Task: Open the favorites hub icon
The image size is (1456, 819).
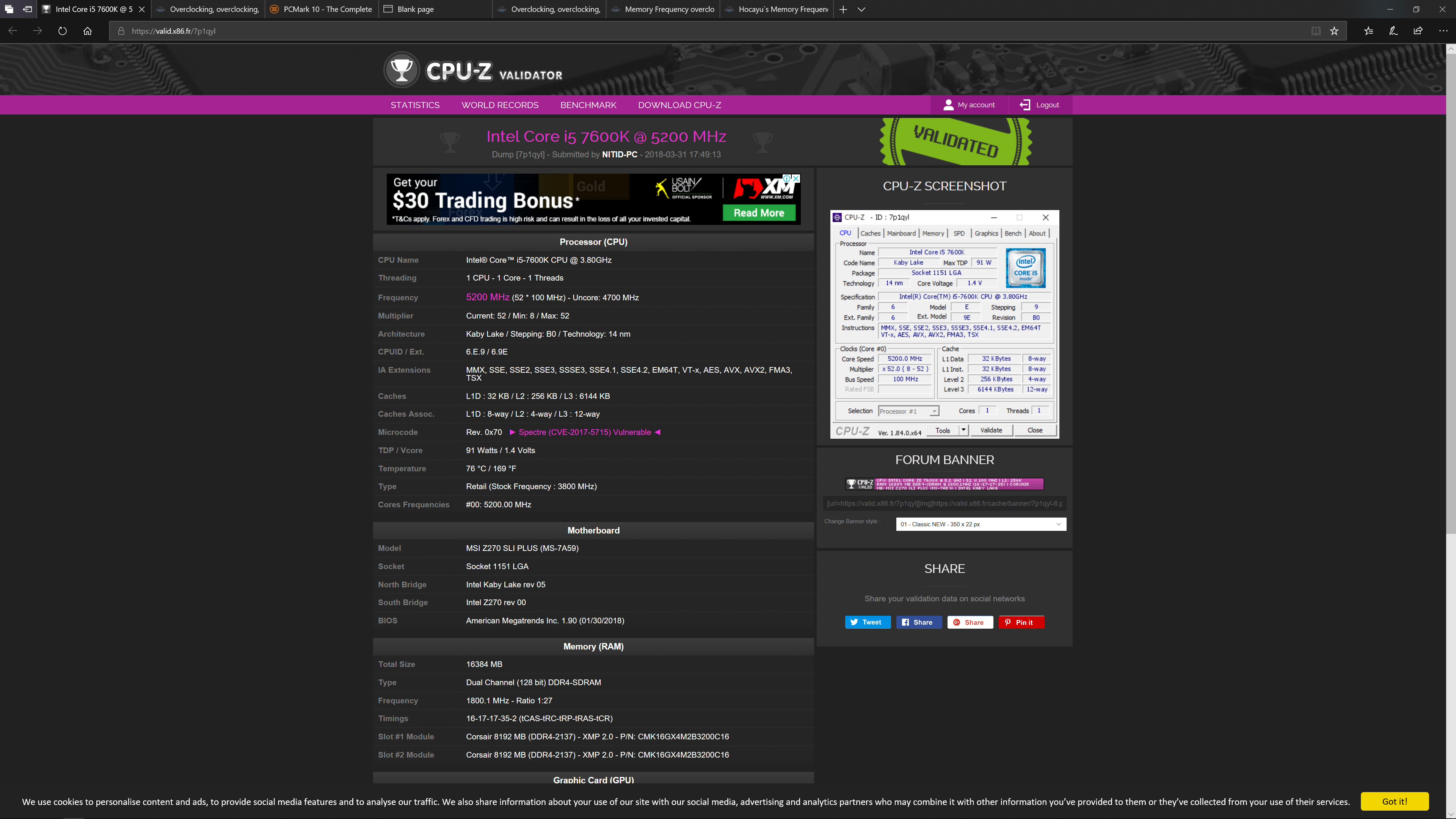Action: [1368, 31]
